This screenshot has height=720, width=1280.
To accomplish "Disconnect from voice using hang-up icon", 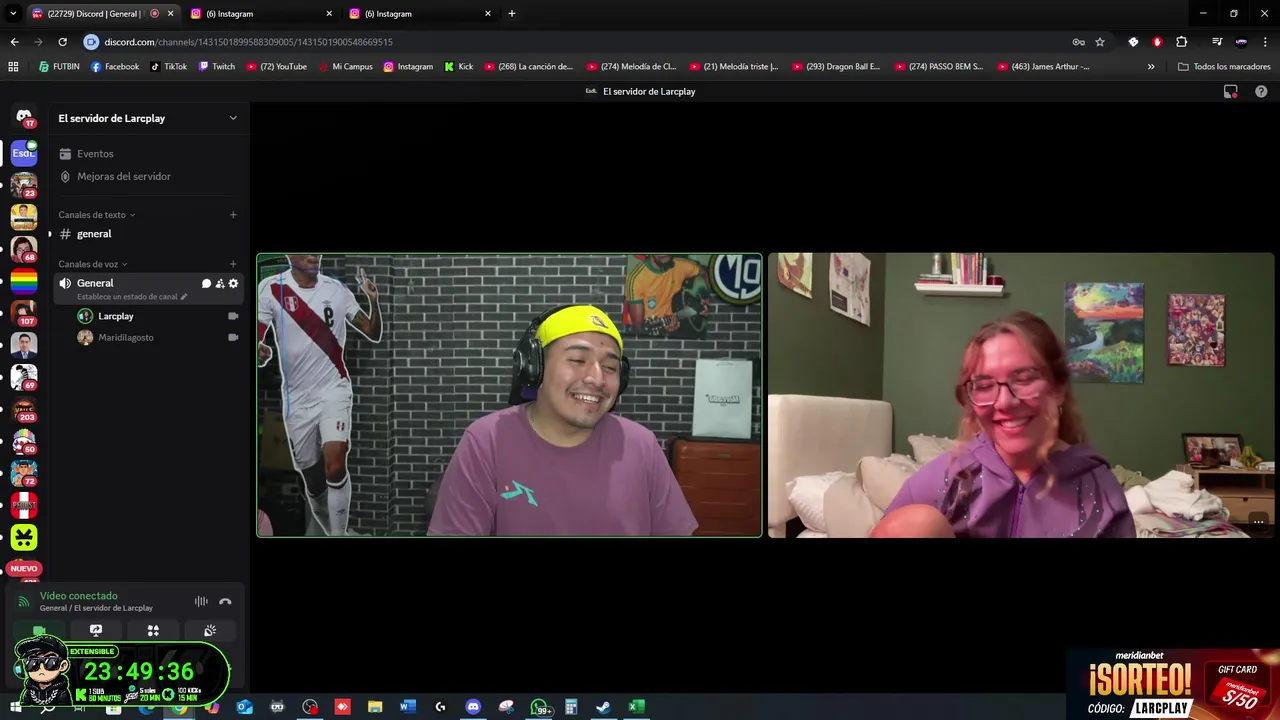I will click(x=225, y=602).
